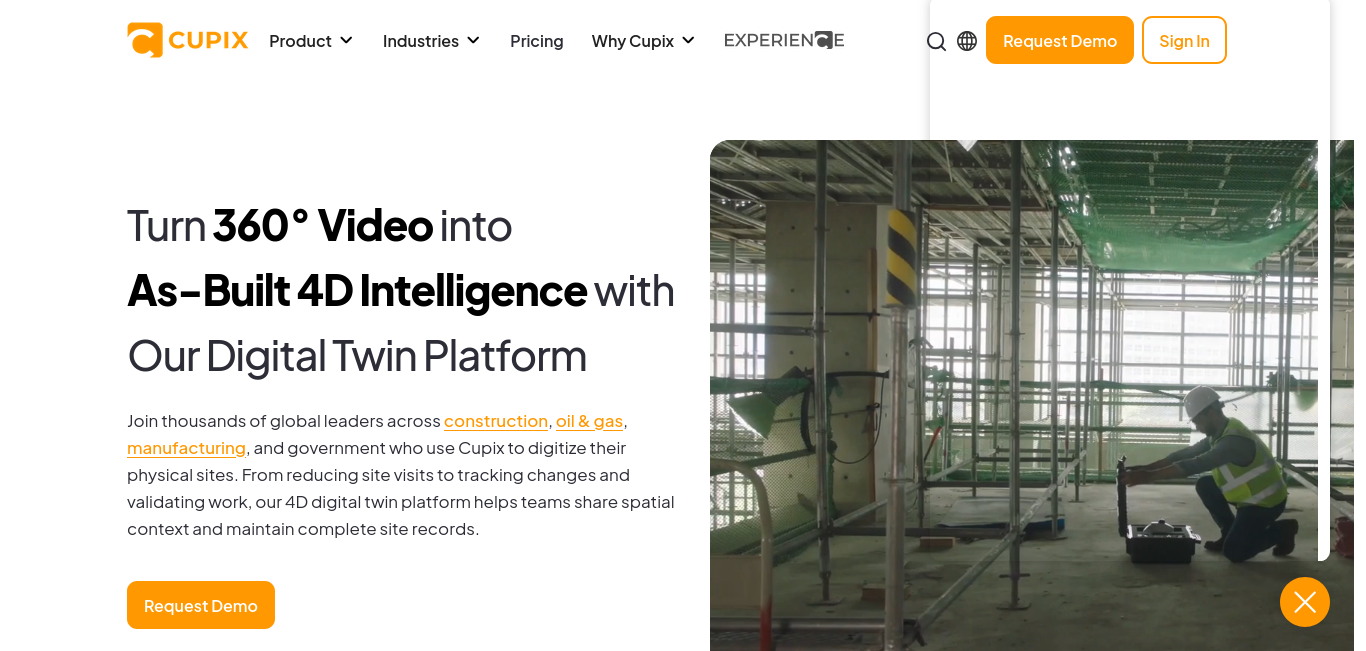This screenshot has height=651, width=1366.
Task: Expand the Industries dropdown chevron
Action: [473, 40]
